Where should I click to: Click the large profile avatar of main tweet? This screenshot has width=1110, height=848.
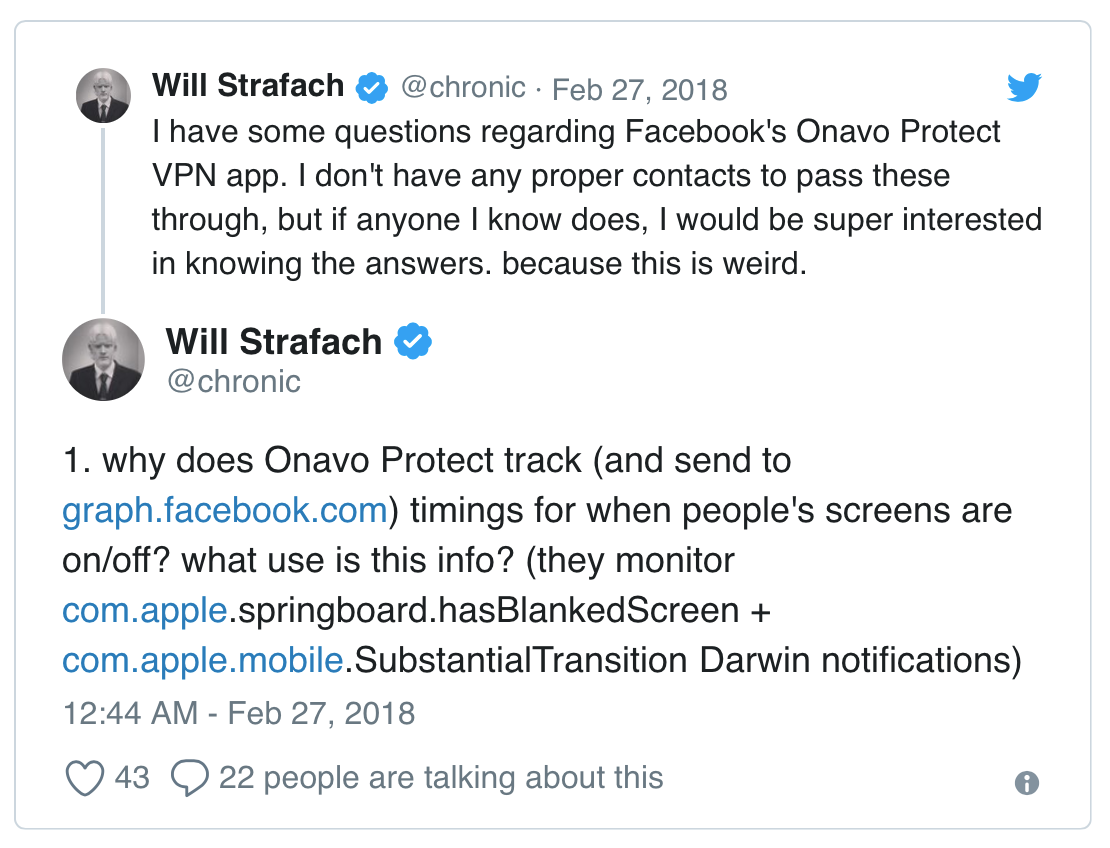104,359
